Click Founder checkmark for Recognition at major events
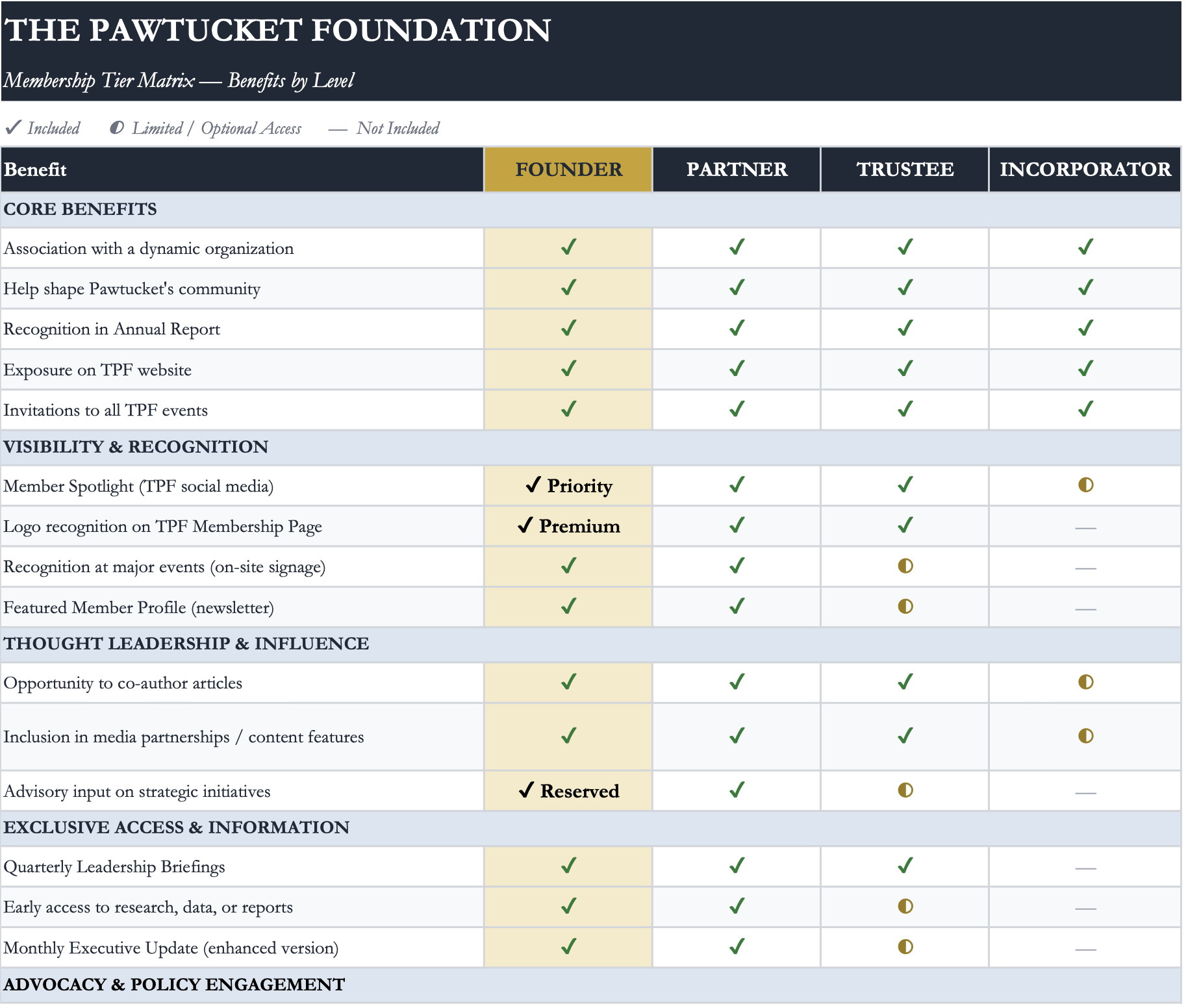Image resolution: width=1186 pixels, height=1008 pixels. pos(568,566)
